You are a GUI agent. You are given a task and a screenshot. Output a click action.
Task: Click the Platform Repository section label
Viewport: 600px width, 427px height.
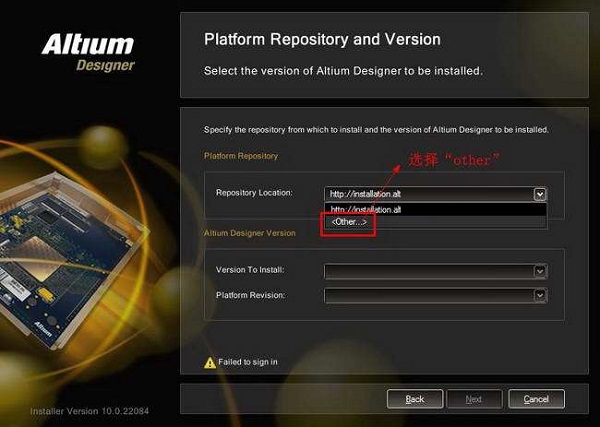241,156
